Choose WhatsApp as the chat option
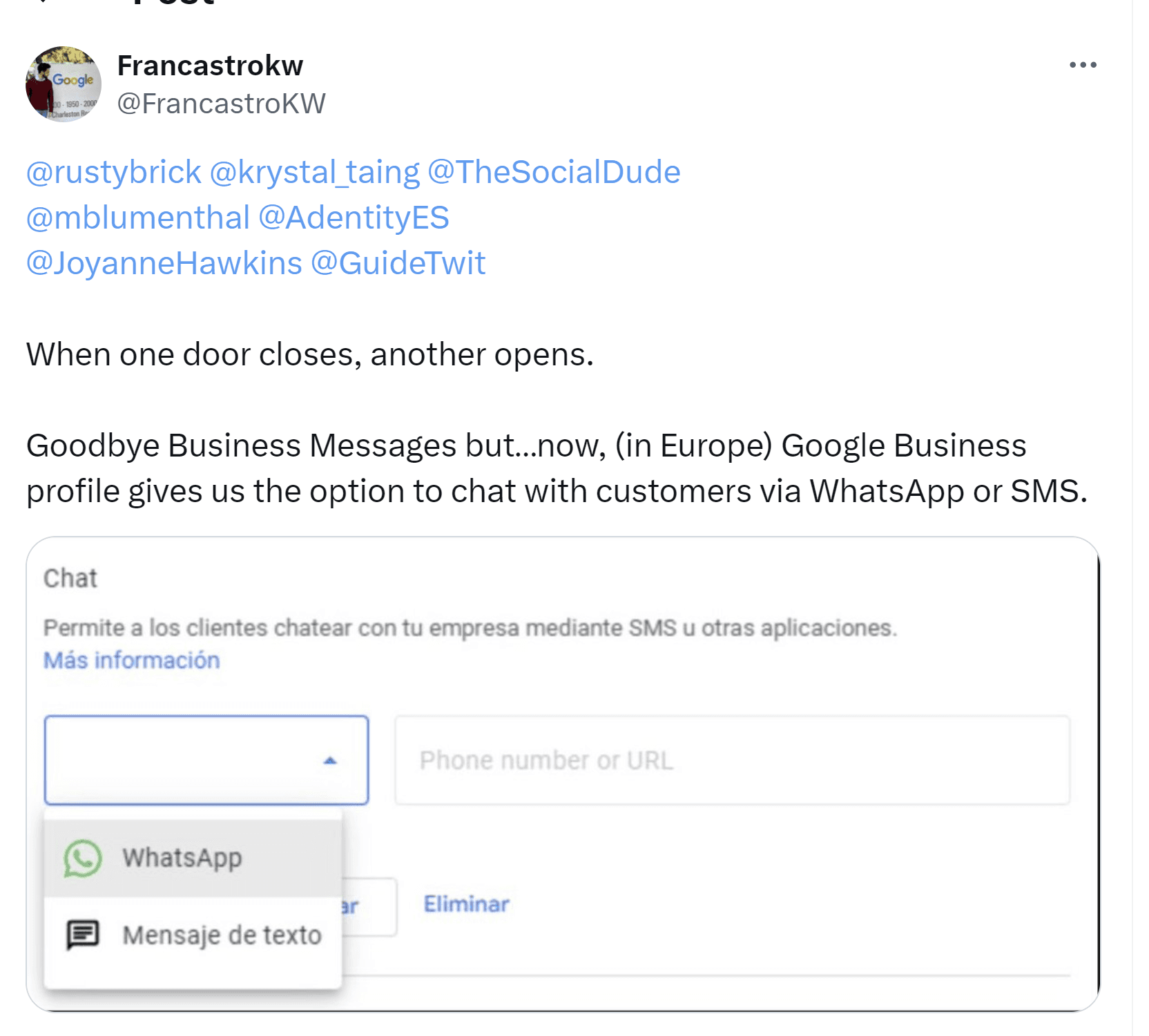 point(183,858)
